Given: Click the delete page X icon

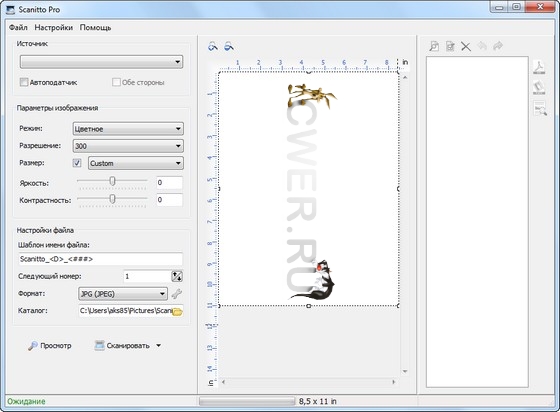Looking at the screenshot, I should tap(466, 46).
